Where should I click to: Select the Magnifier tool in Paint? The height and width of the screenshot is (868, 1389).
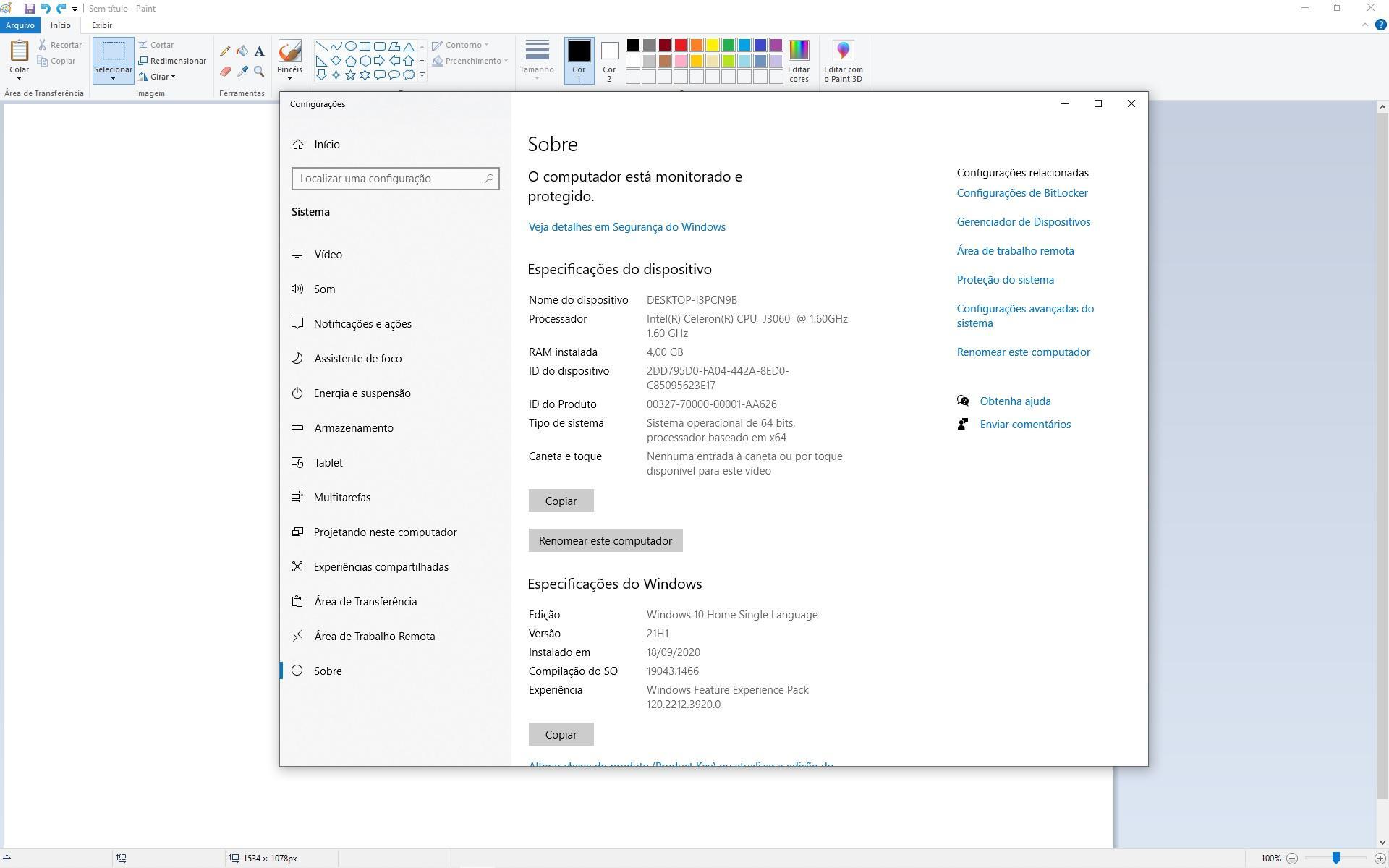click(259, 72)
